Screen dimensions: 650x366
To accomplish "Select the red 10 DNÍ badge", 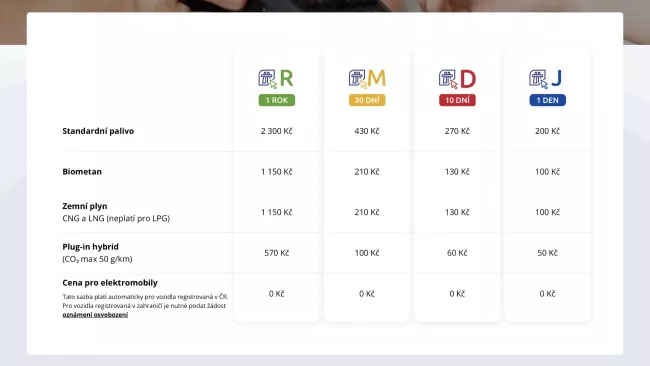I will pos(457,100).
